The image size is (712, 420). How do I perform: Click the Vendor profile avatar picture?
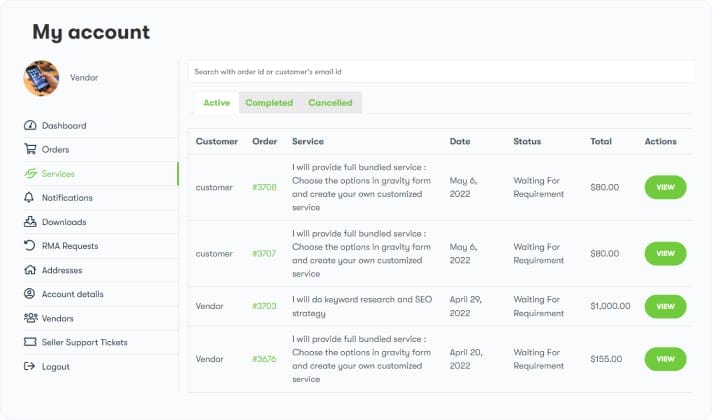pos(42,78)
